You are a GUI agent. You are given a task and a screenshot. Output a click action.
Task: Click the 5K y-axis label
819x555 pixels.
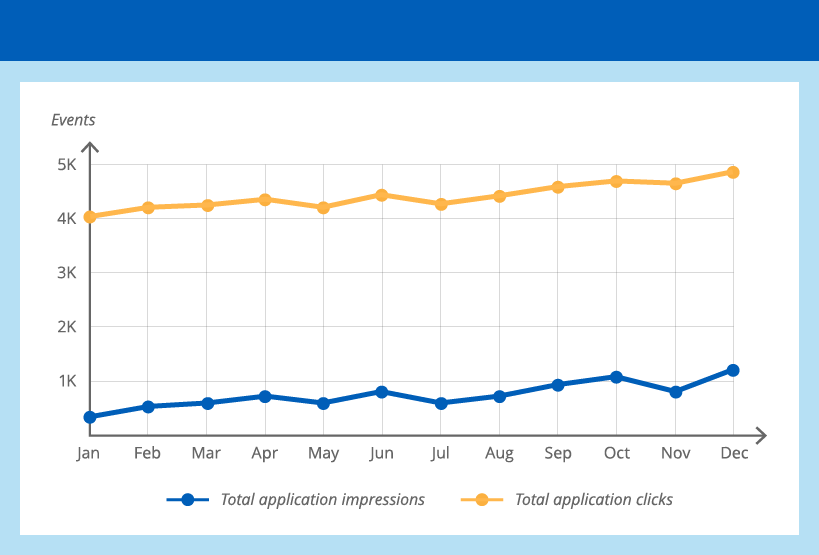66,164
